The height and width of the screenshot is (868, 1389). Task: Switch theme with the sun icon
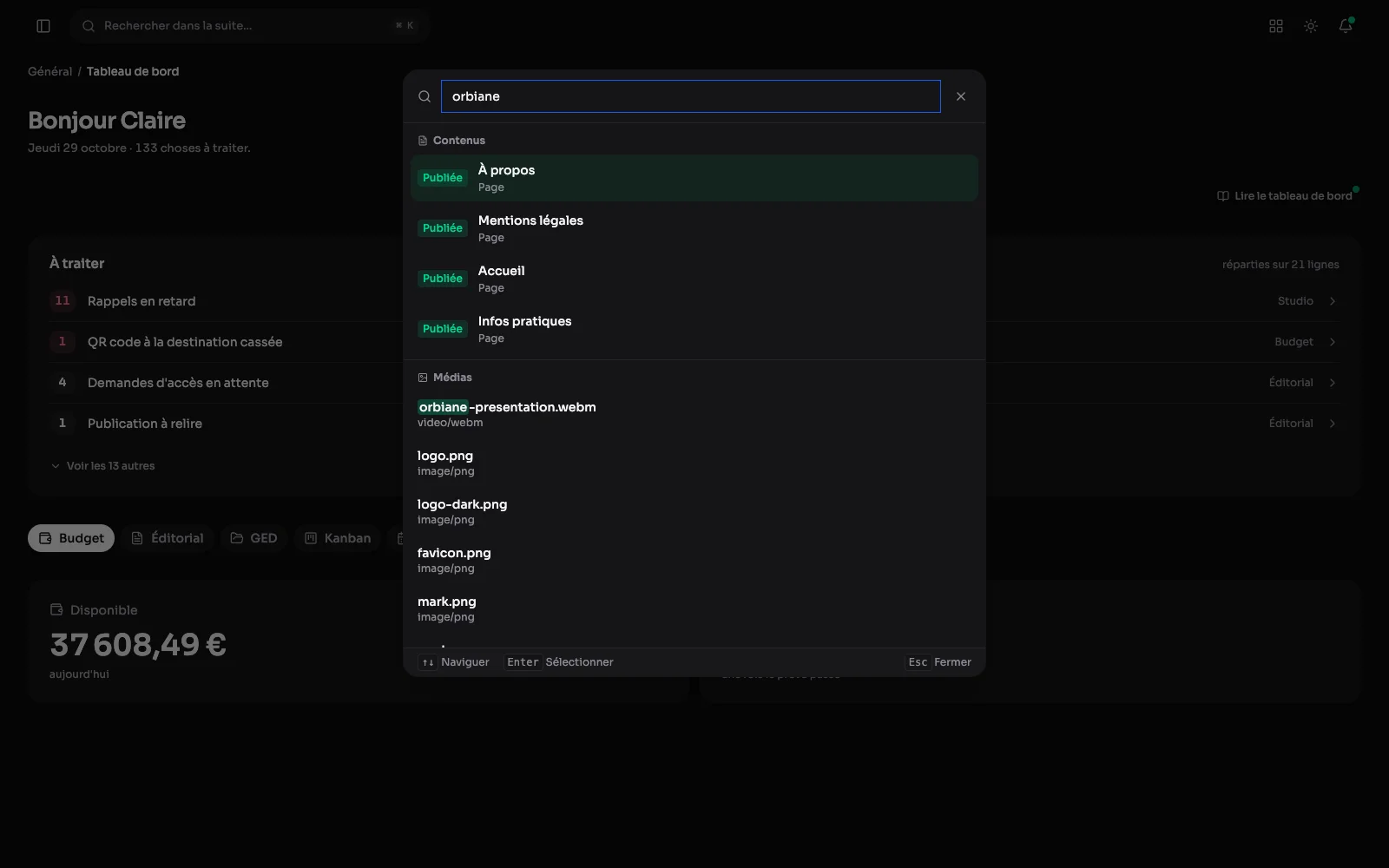[1311, 26]
